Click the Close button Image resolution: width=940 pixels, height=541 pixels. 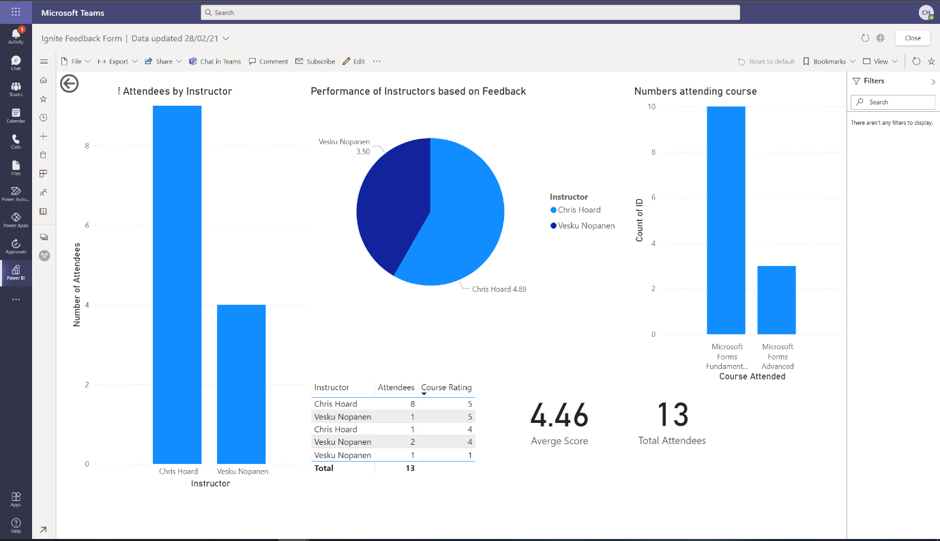[912, 38]
